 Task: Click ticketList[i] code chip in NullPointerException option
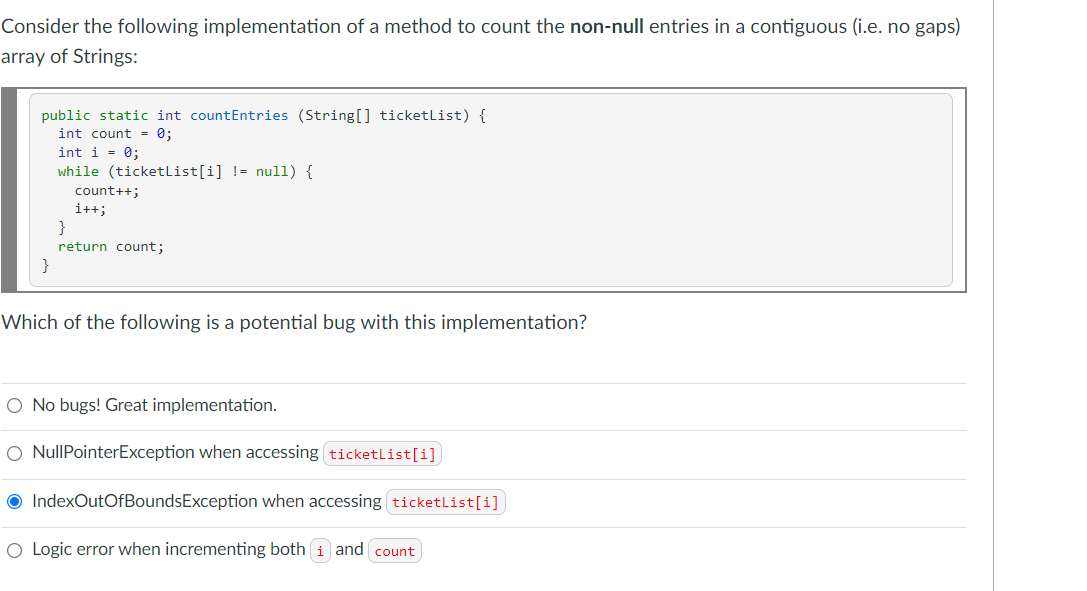tap(382, 454)
